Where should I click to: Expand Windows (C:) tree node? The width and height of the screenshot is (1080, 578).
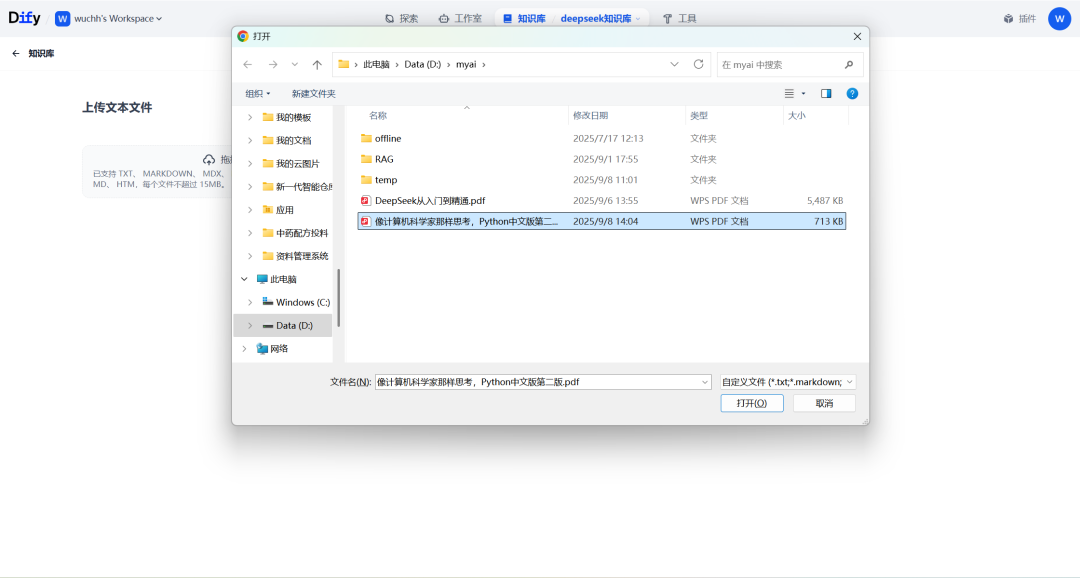(x=250, y=302)
